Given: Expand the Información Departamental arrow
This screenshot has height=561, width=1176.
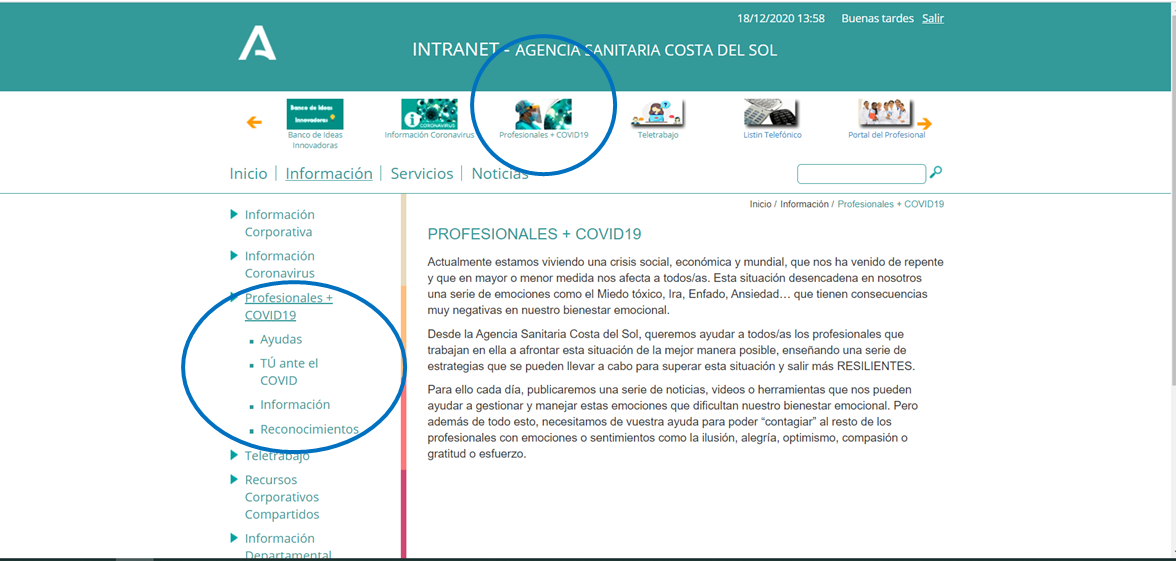Looking at the screenshot, I should (x=234, y=538).
